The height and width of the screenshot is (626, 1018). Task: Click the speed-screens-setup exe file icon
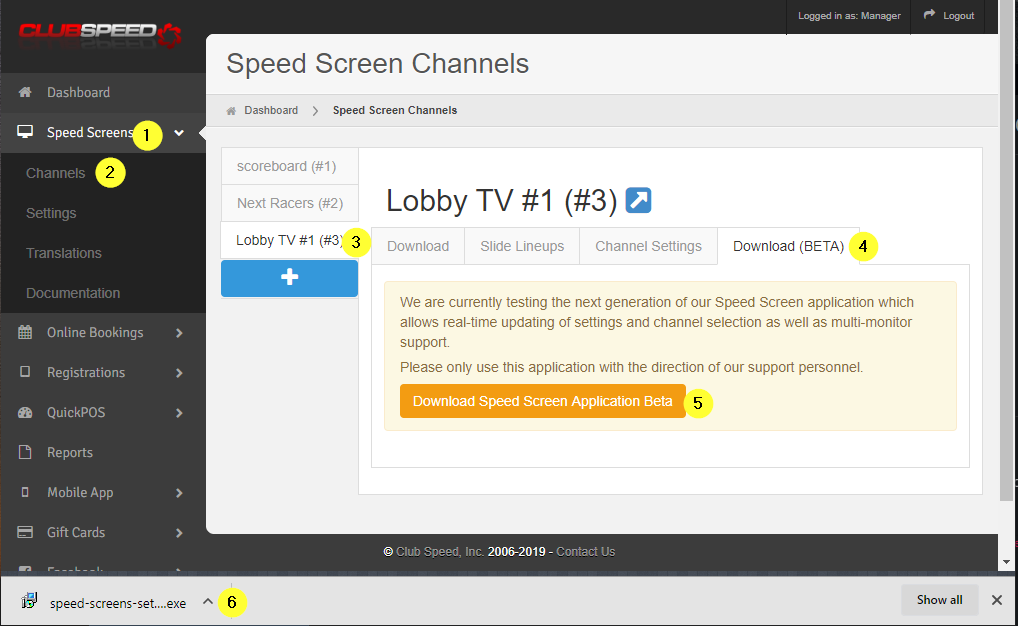29,601
